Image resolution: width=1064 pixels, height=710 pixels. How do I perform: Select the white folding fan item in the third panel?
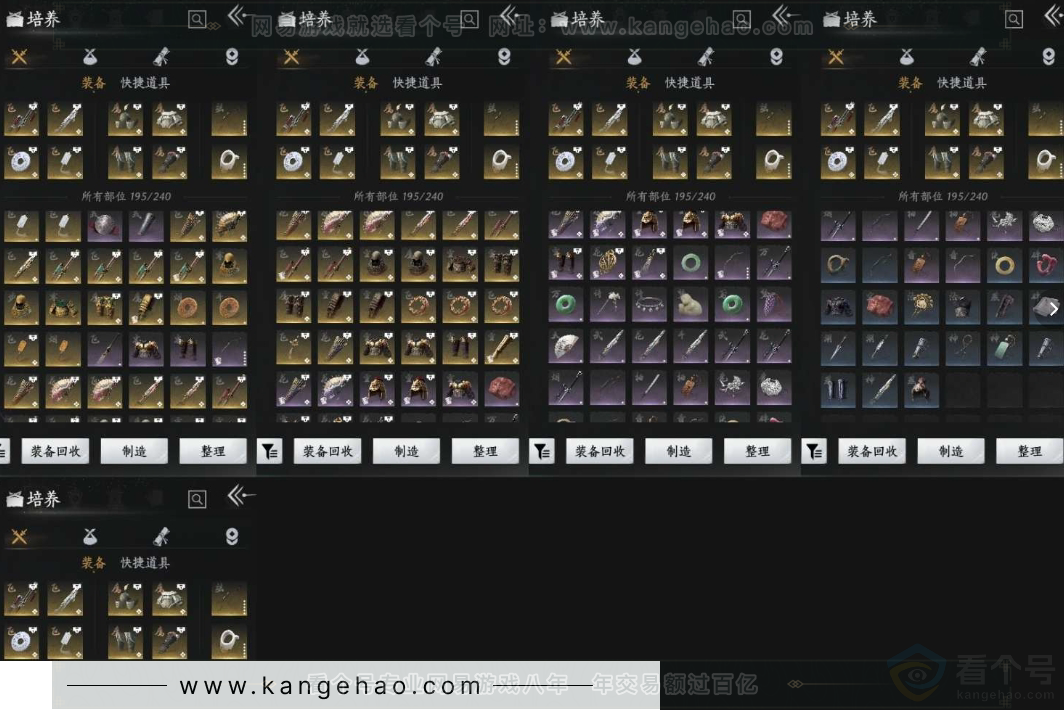point(565,347)
